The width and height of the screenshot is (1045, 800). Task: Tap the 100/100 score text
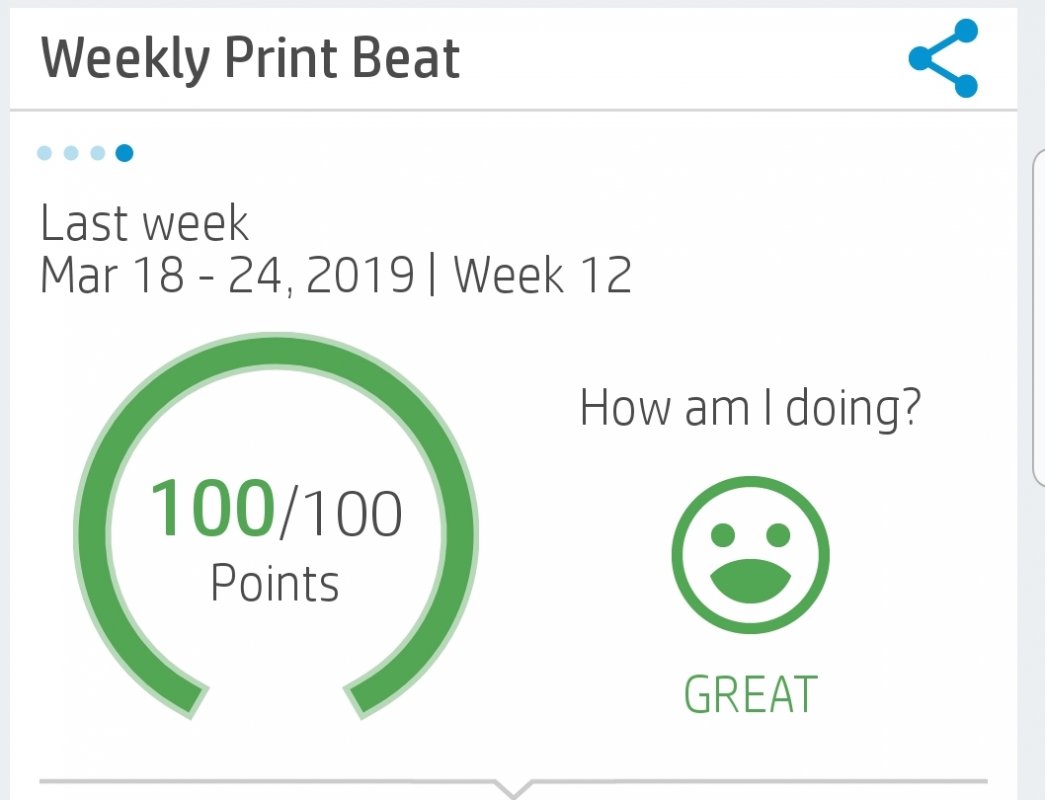pyautogui.click(x=276, y=511)
